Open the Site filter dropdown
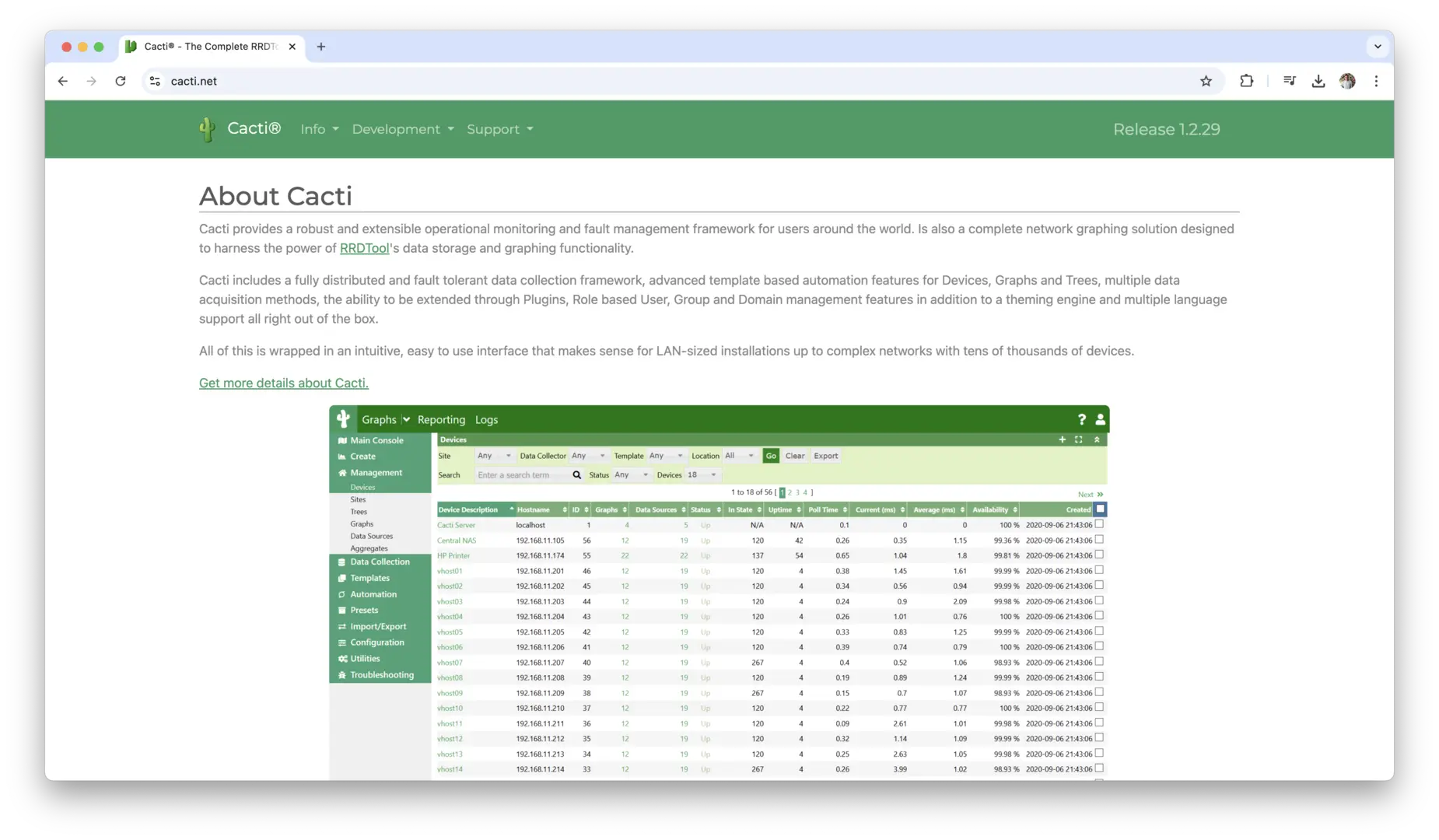 [494, 456]
